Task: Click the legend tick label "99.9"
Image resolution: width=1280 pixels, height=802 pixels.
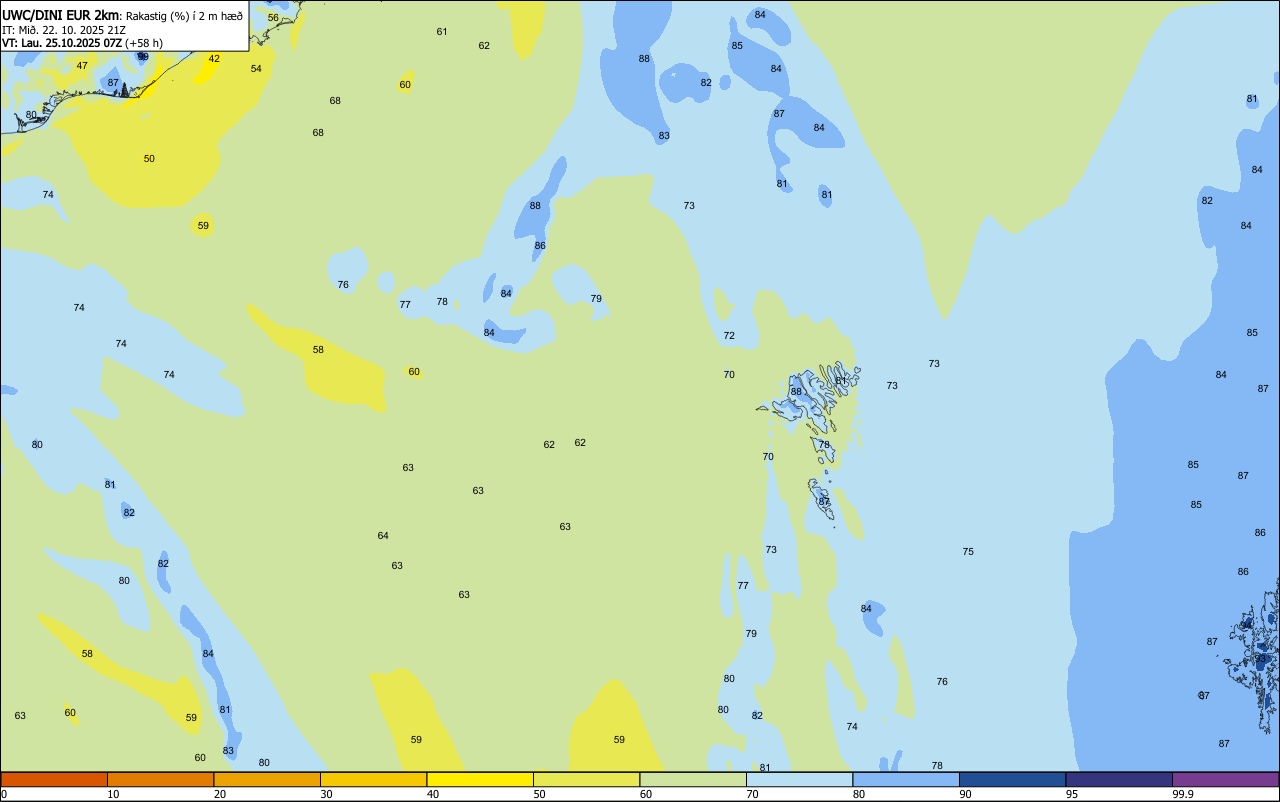Action: 1183,794
